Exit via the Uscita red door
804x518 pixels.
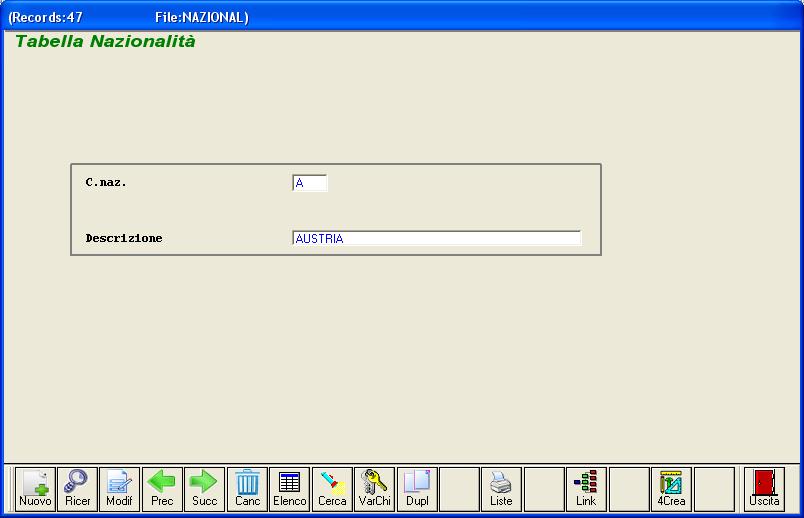click(764, 489)
